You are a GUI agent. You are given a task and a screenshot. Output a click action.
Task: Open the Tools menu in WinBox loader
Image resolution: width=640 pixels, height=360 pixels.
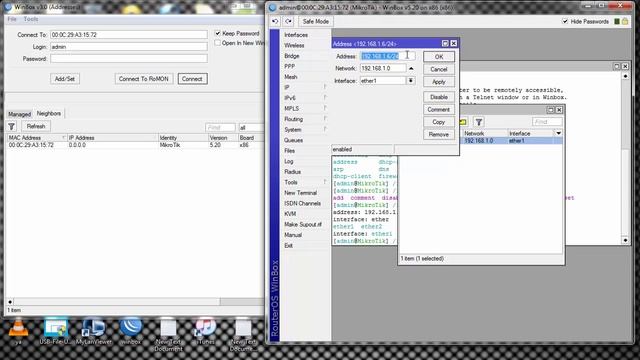31,19
